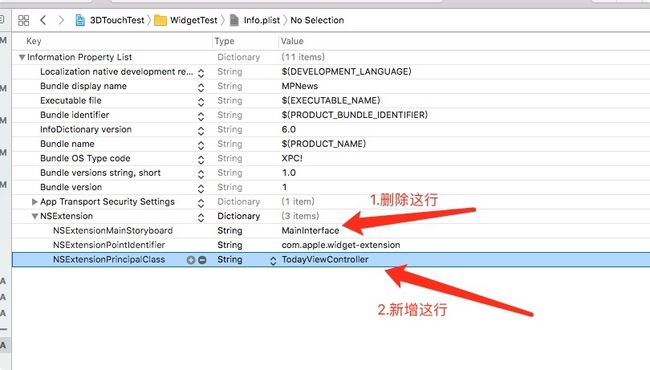The width and height of the screenshot is (650, 370).
Task: Open key stepper for App Transport Security Settings
Action: pos(201,203)
